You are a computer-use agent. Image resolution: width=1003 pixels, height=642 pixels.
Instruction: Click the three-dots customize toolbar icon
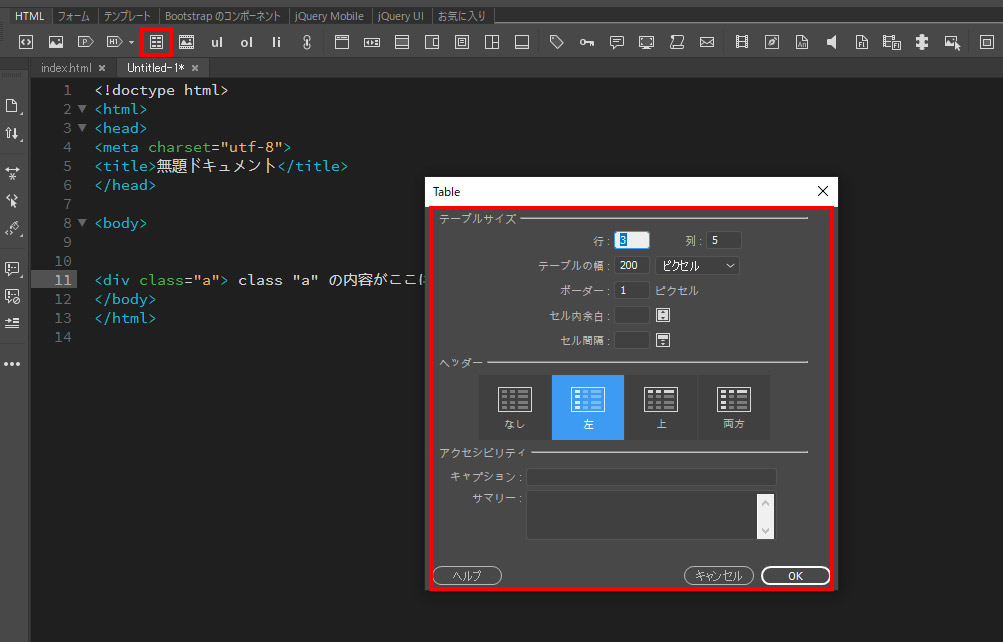pos(12,364)
